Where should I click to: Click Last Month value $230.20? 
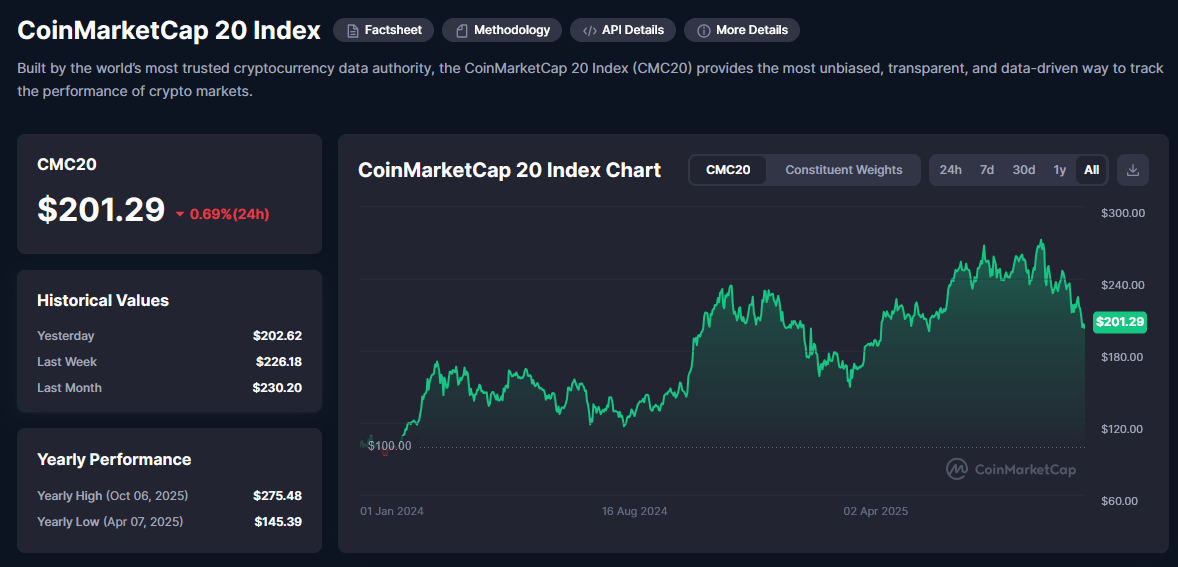(277, 388)
